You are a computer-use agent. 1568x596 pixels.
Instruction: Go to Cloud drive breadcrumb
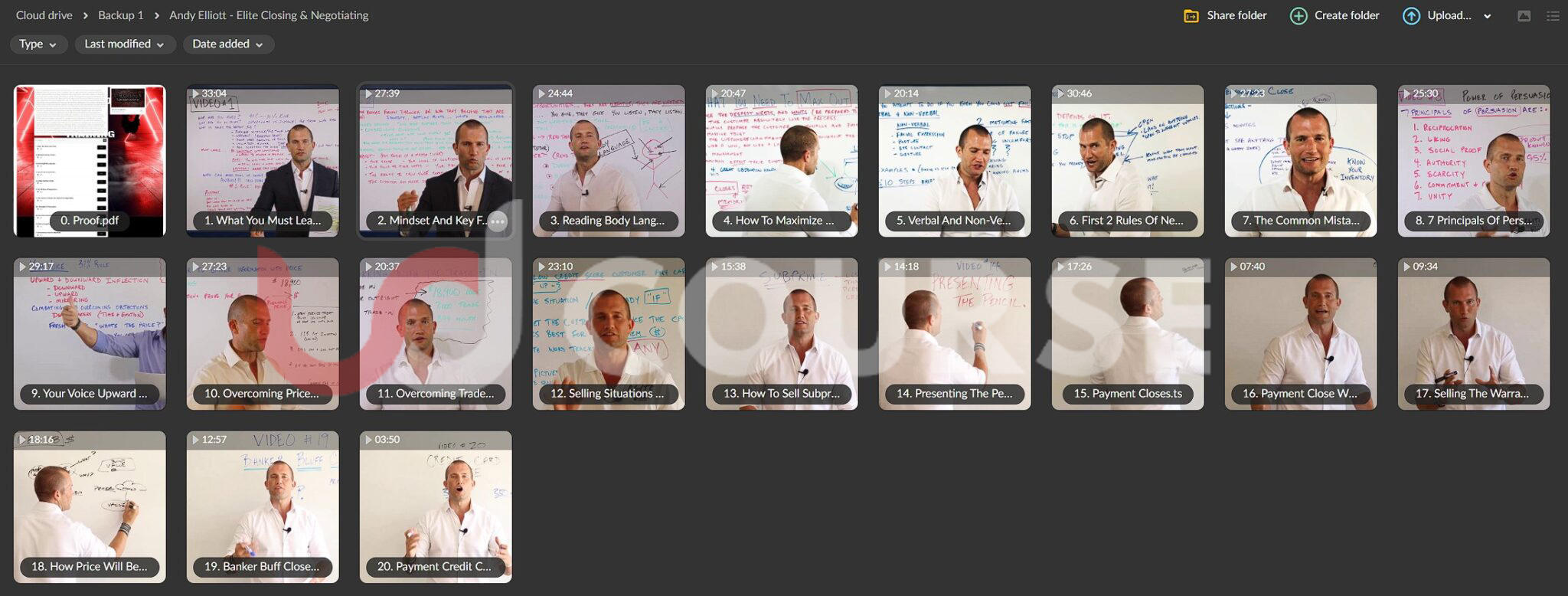pyautogui.click(x=44, y=15)
